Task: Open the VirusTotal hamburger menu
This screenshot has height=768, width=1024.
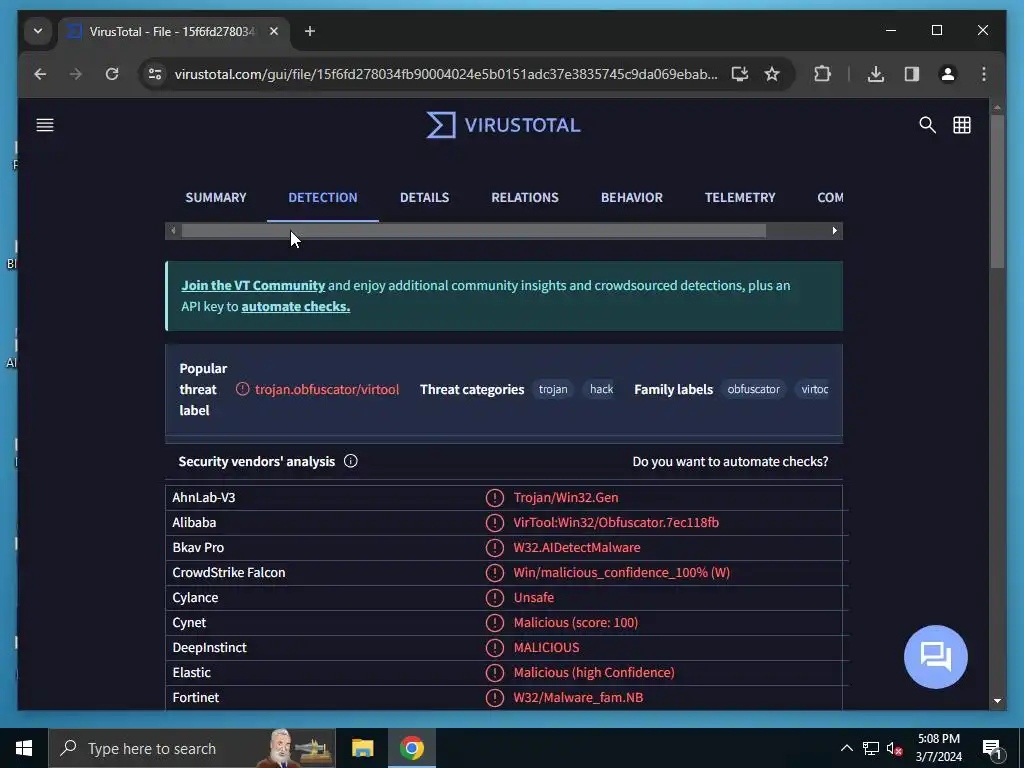Action: [x=44, y=125]
